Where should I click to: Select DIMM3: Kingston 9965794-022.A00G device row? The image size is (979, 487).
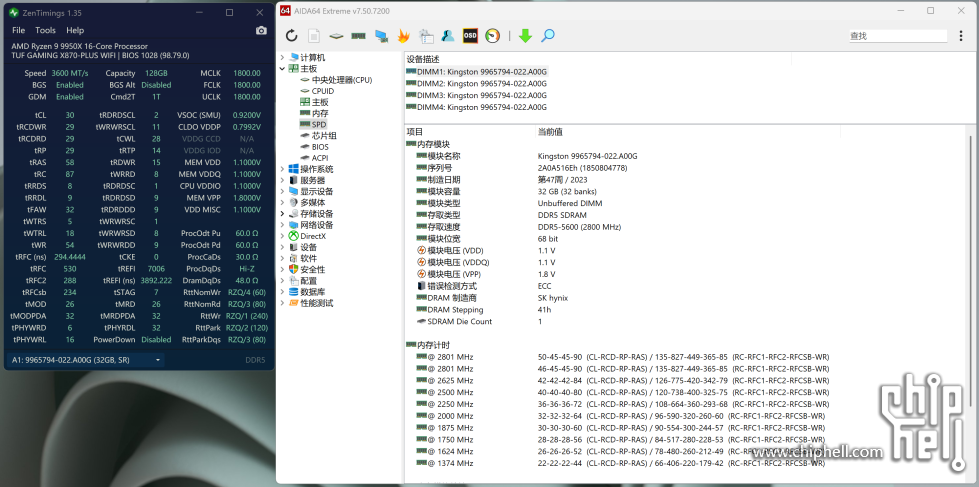click(476, 96)
